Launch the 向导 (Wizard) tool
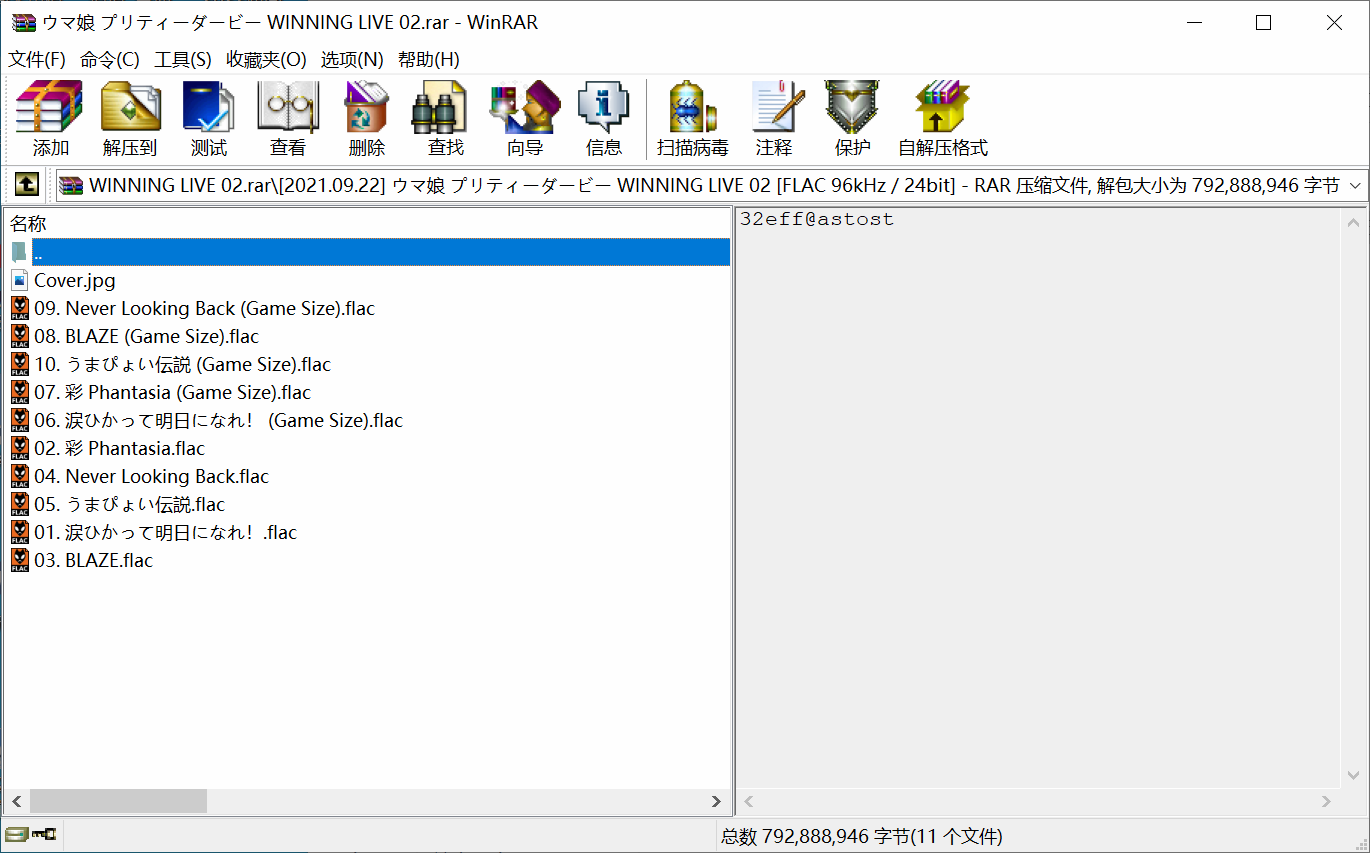The image size is (1370, 853). (524, 119)
